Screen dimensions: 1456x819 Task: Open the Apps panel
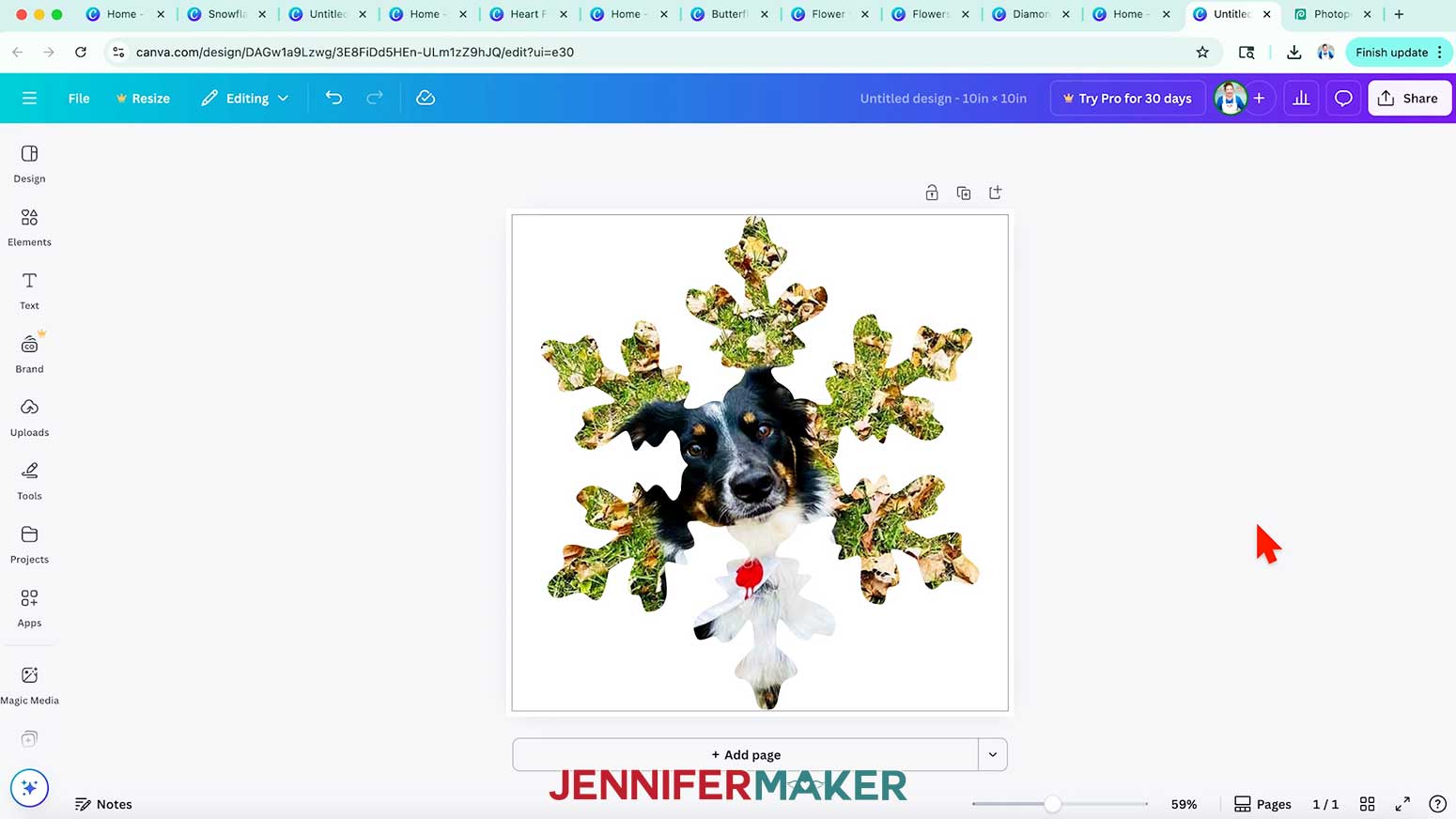(x=29, y=609)
